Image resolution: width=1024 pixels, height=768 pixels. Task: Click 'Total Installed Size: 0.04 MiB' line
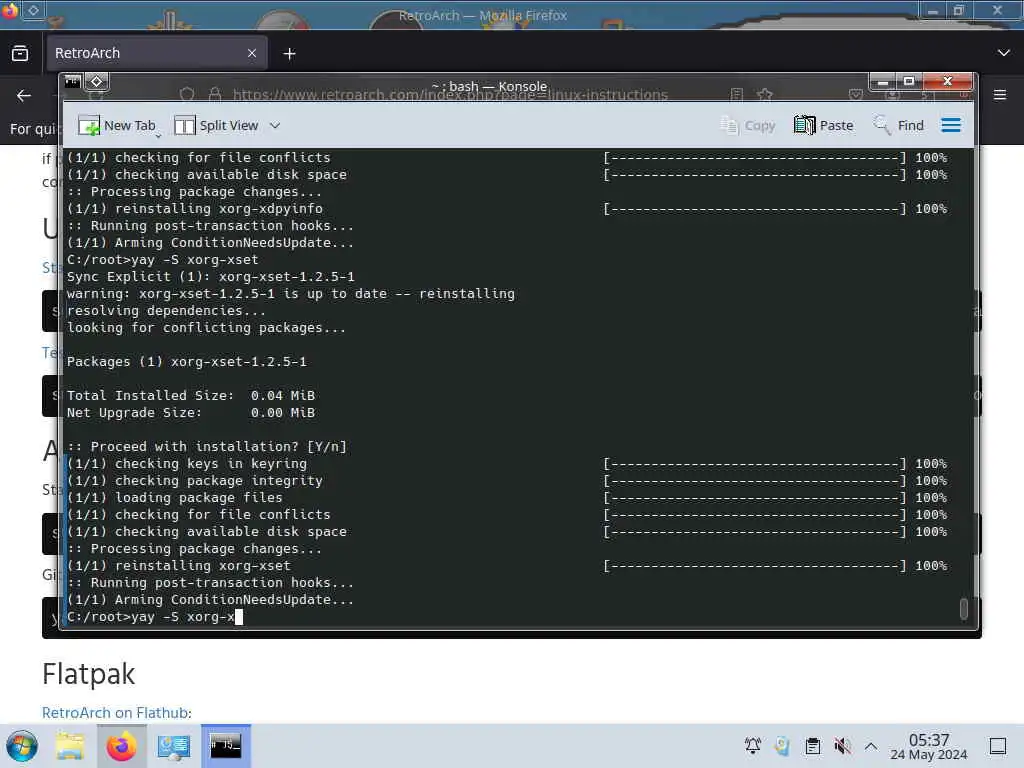[191, 396]
